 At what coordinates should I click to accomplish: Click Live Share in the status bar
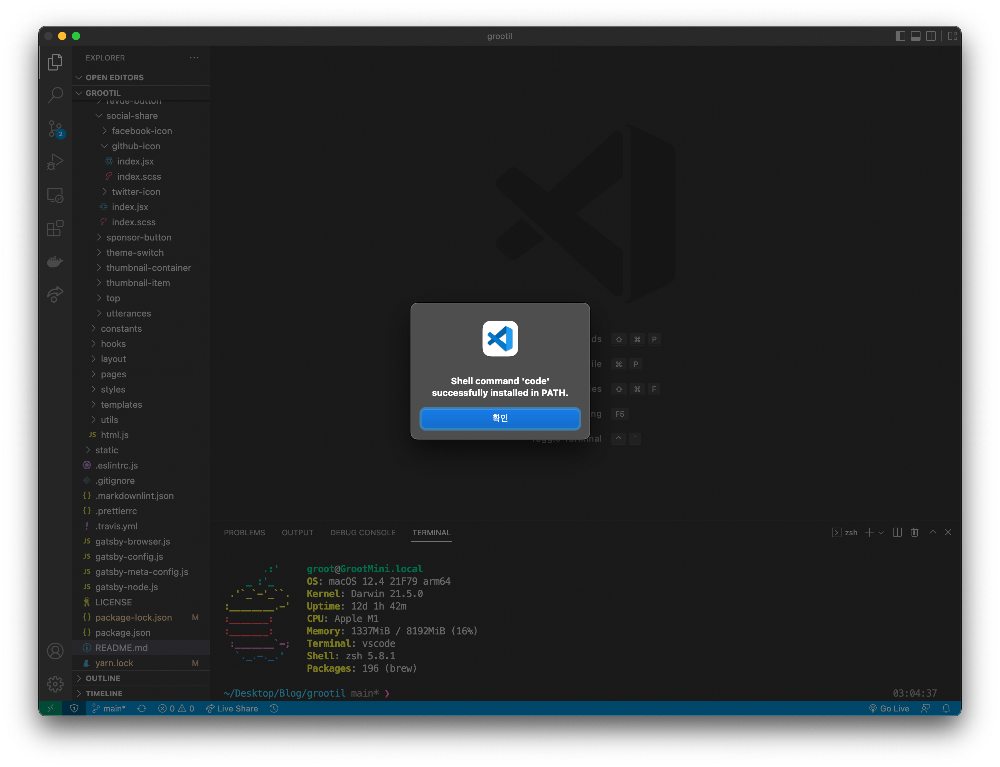click(232, 708)
